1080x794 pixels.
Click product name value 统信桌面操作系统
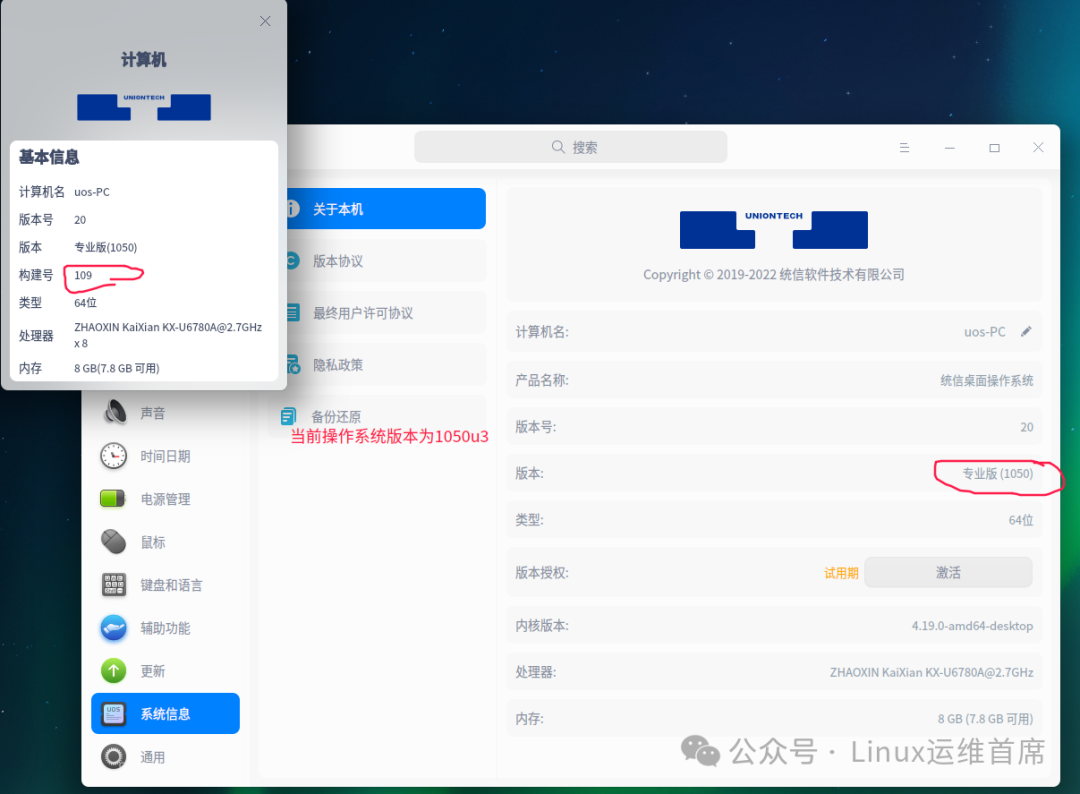click(x=986, y=380)
